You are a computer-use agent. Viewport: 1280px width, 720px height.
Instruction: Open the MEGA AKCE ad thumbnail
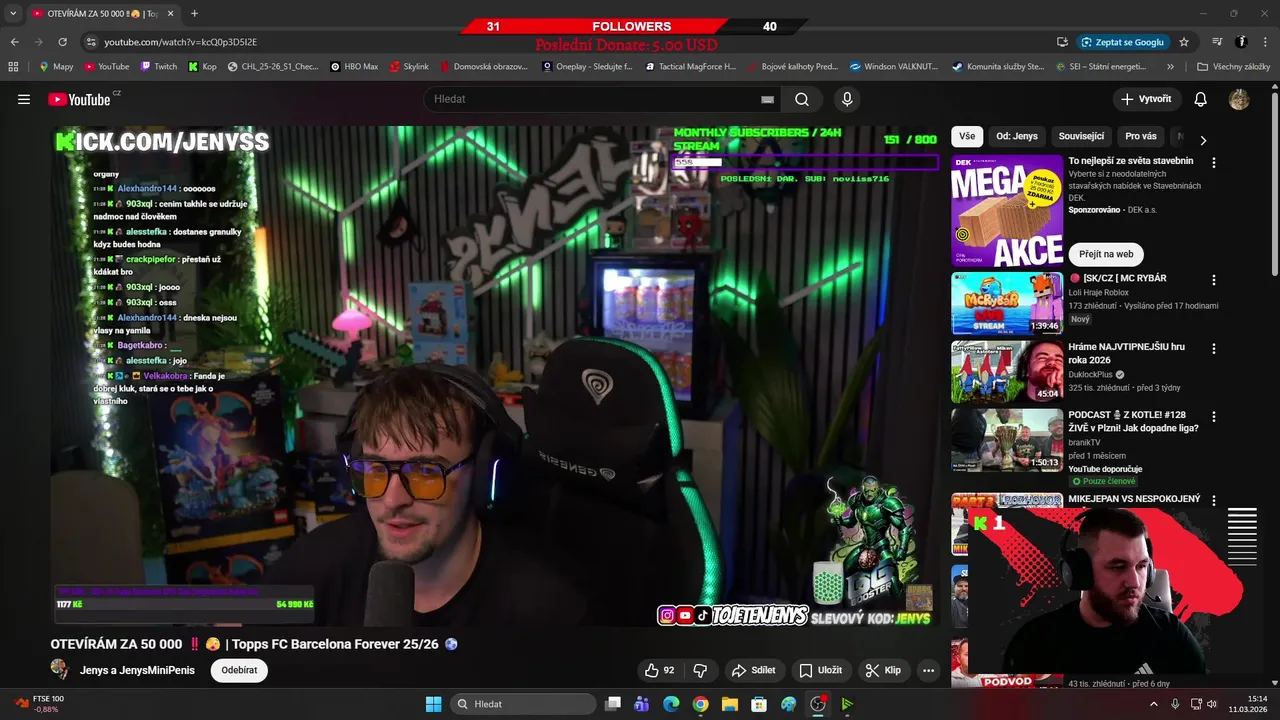click(x=1007, y=210)
